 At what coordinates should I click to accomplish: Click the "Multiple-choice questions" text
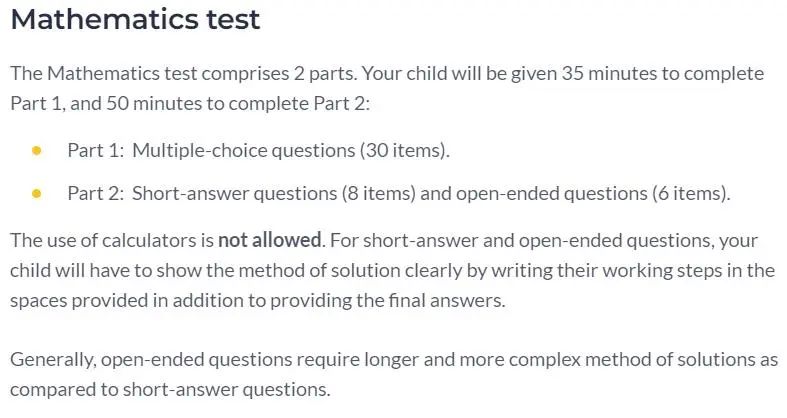pos(243,151)
